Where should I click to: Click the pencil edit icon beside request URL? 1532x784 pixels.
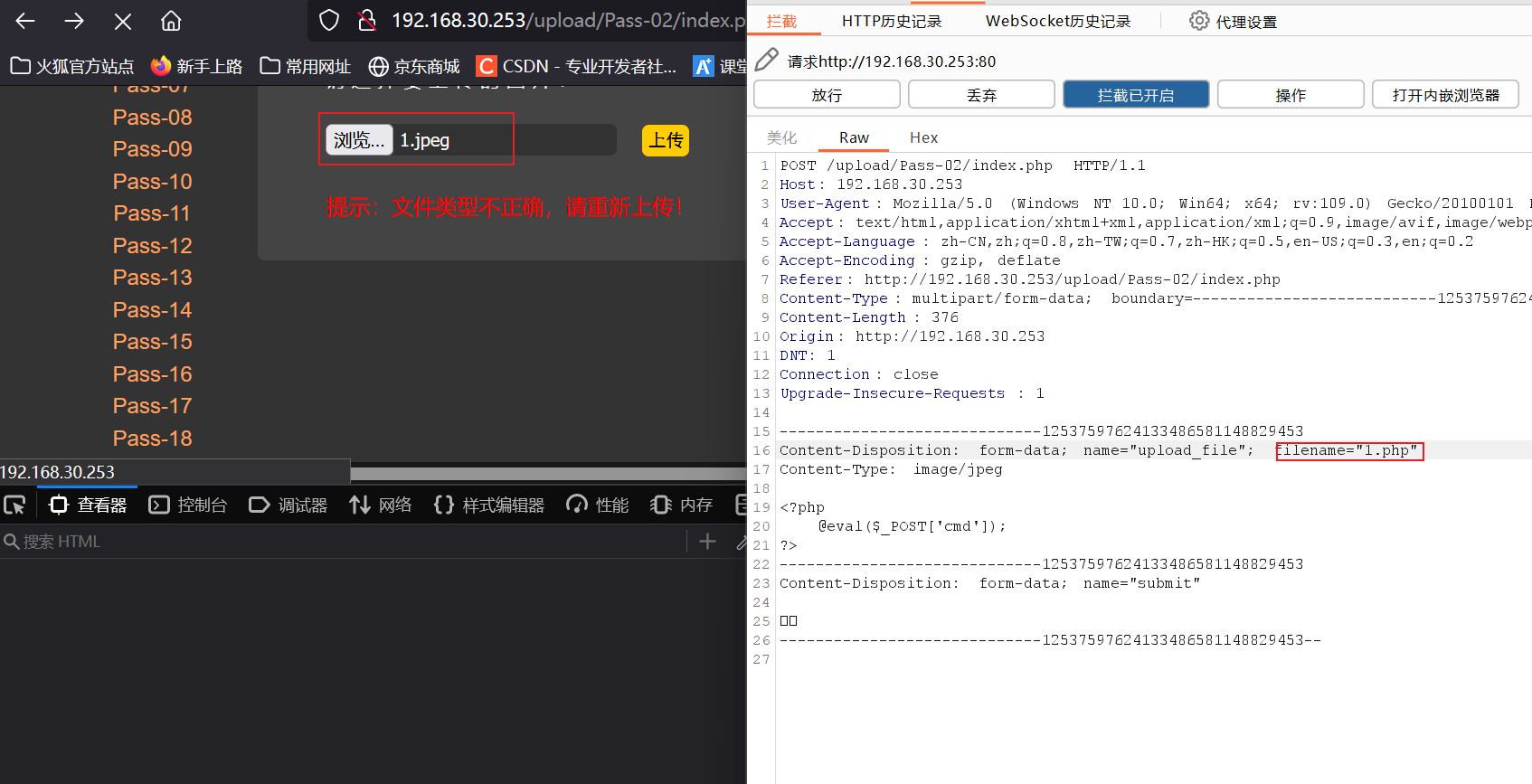[x=767, y=60]
